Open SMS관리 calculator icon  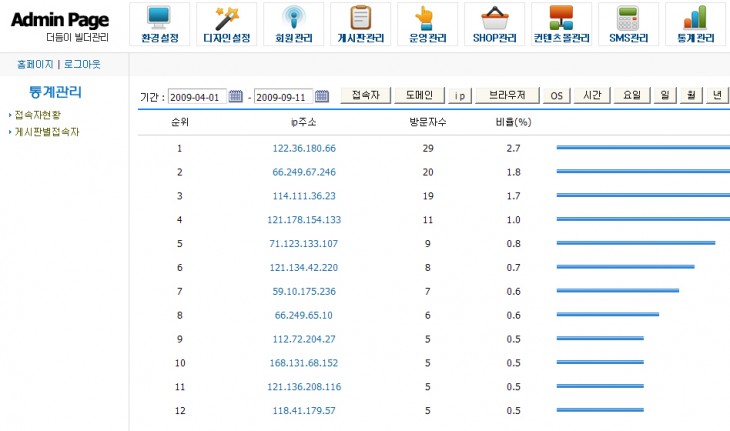(x=628, y=18)
